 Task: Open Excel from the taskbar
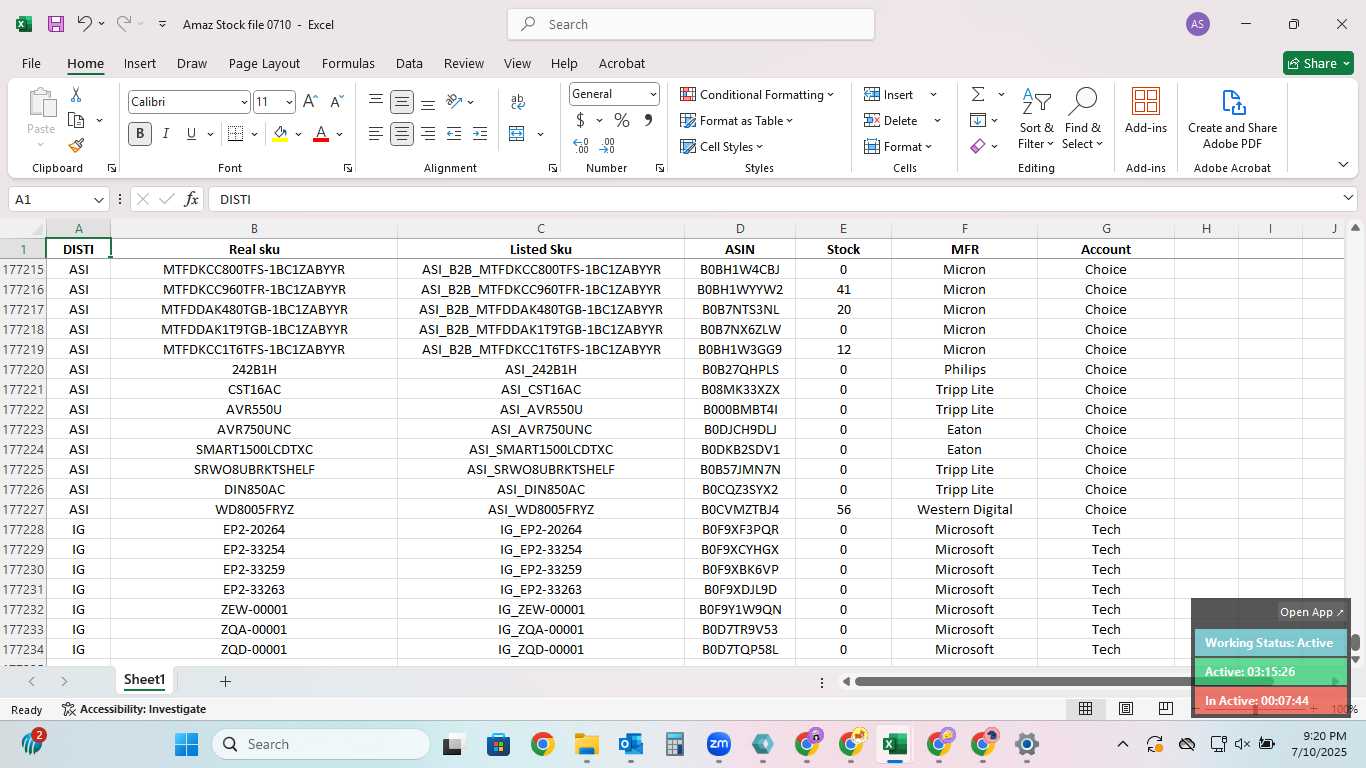coord(894,744)
